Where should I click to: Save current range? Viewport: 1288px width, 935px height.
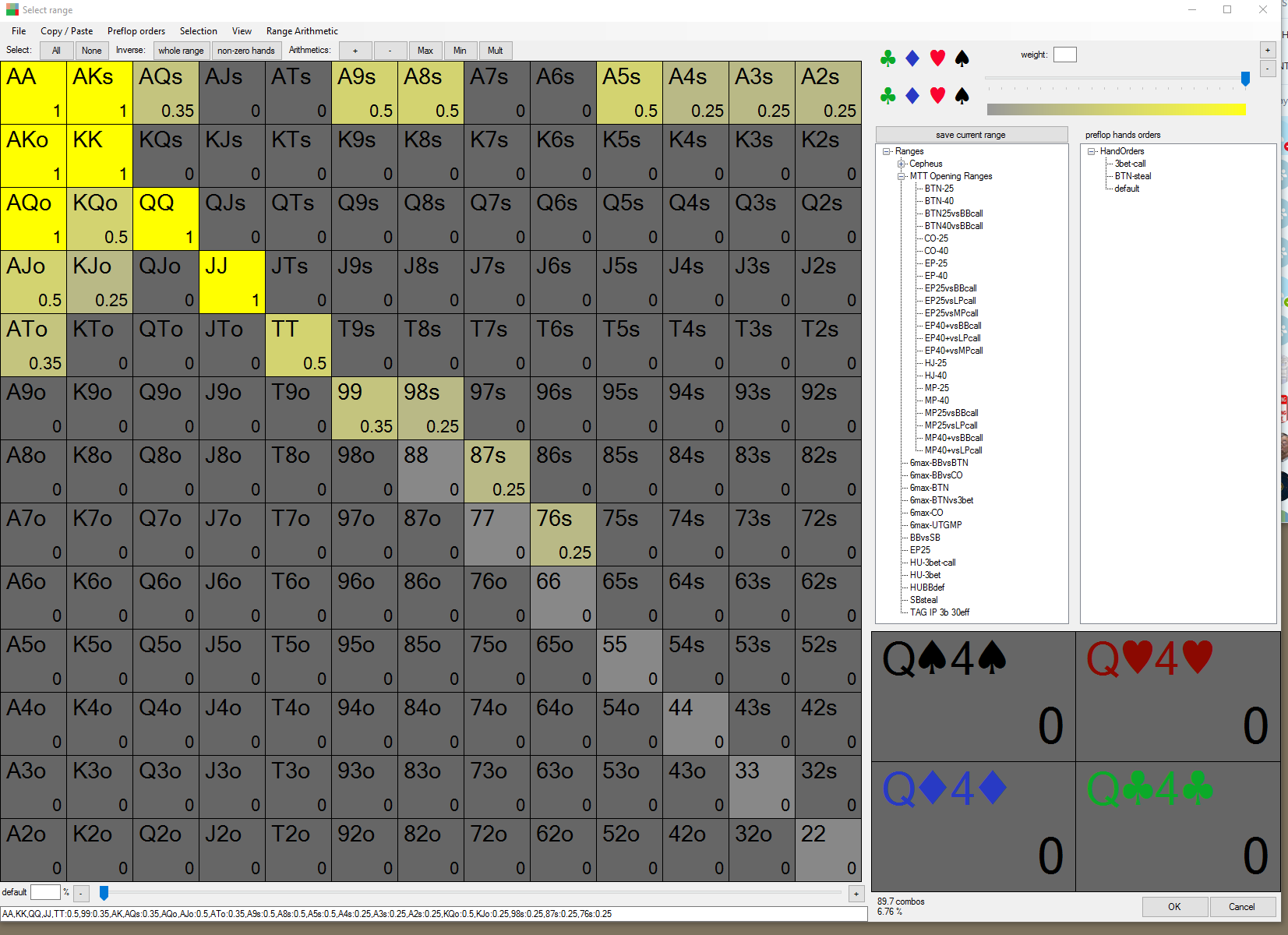tap(971, 135)
